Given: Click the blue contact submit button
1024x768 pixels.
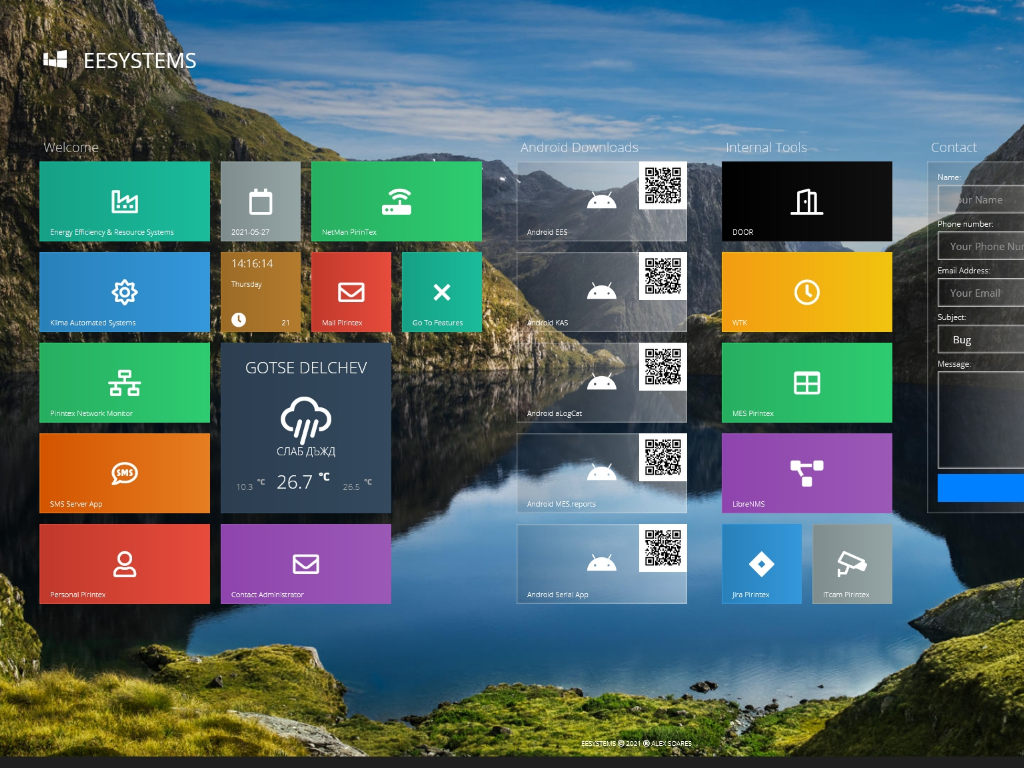Looking at the screenshot, I should coord(981,488).
